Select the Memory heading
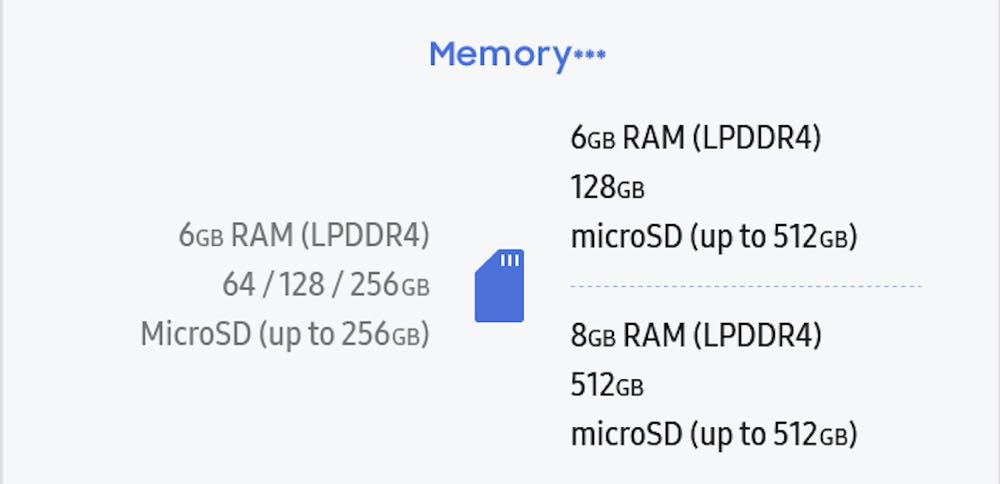This screenshot has height=484, width=1000. [x=498, y=54]
